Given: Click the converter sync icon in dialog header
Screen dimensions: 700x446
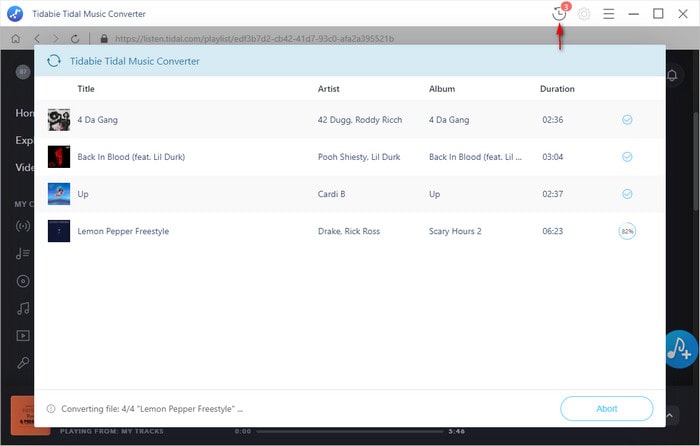Looking at the screenshot, I should click(54, 61).
